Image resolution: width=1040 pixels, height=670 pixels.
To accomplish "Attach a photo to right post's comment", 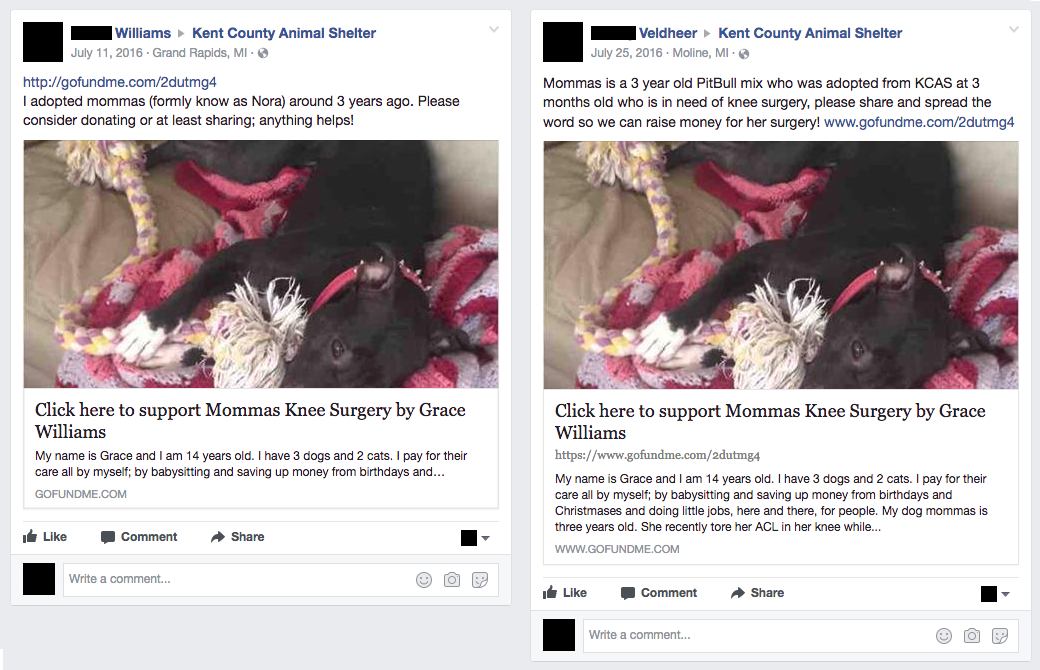I will 972,636.
